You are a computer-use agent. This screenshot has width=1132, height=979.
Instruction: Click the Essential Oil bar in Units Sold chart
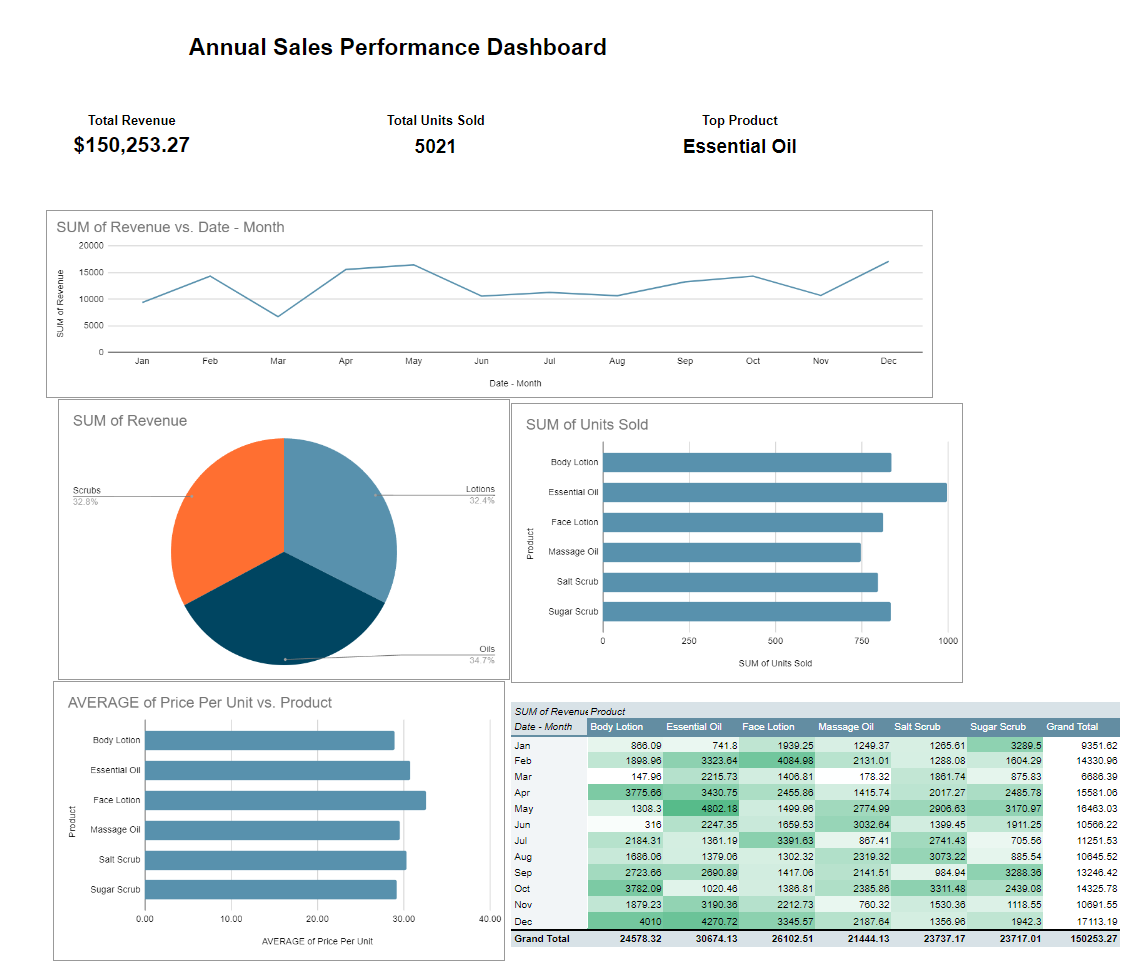[x=775, y=492]
